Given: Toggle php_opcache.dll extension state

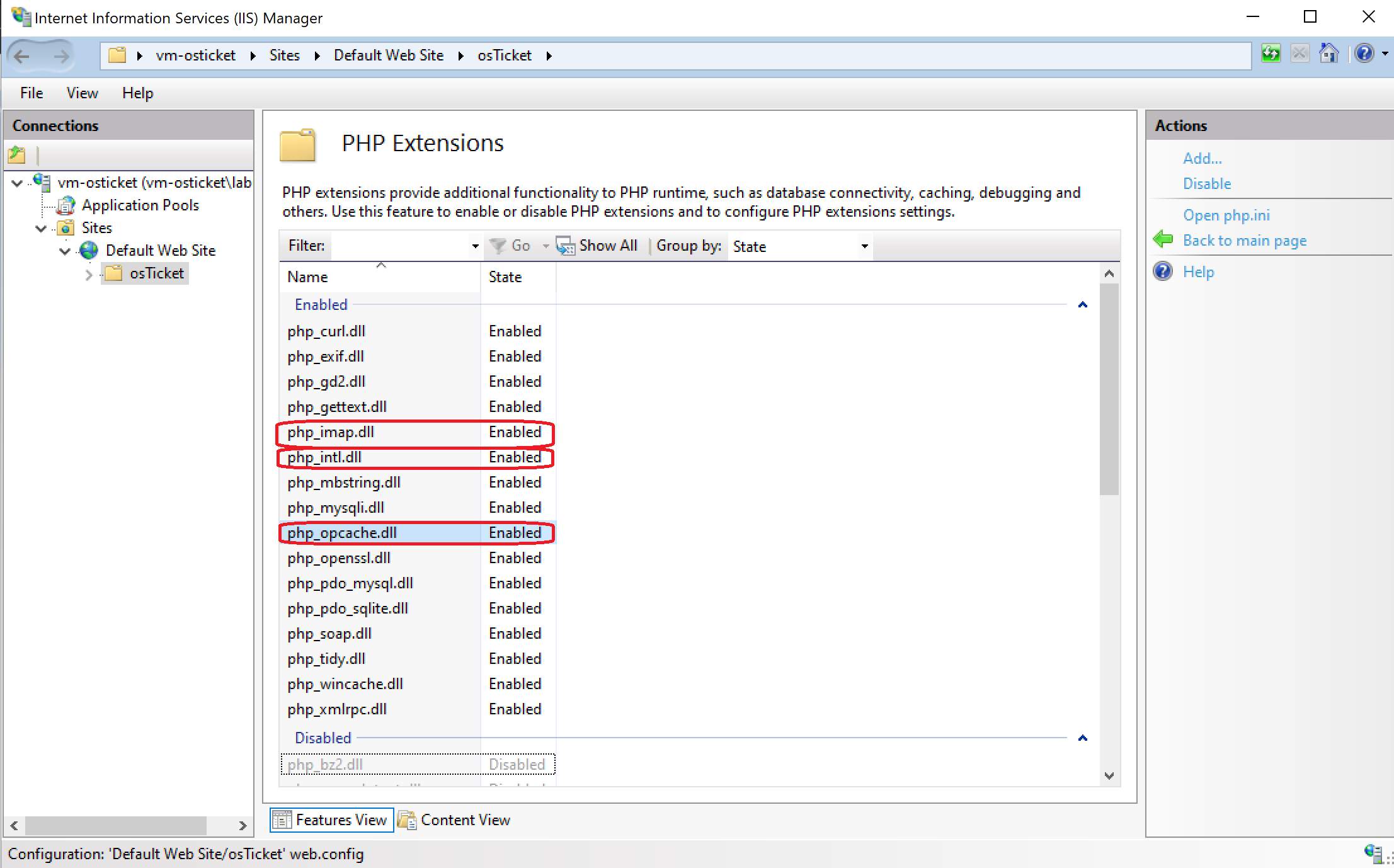Looking at the screenshot, I should tap(342, 532).
